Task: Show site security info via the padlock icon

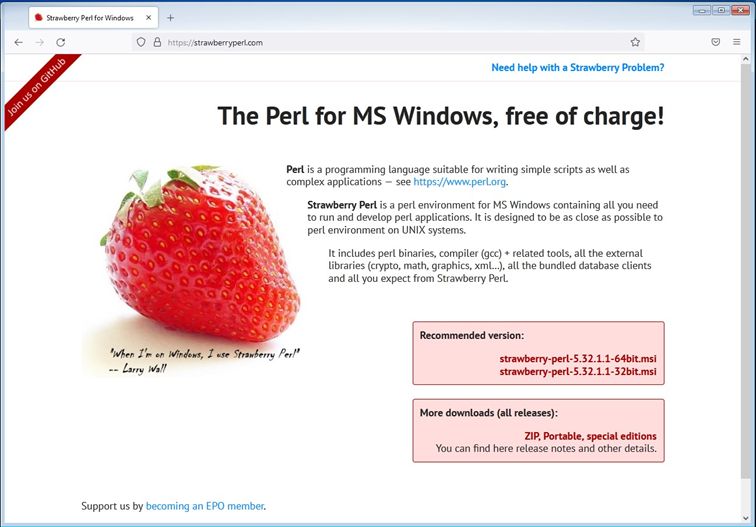Action: point(157,42)
